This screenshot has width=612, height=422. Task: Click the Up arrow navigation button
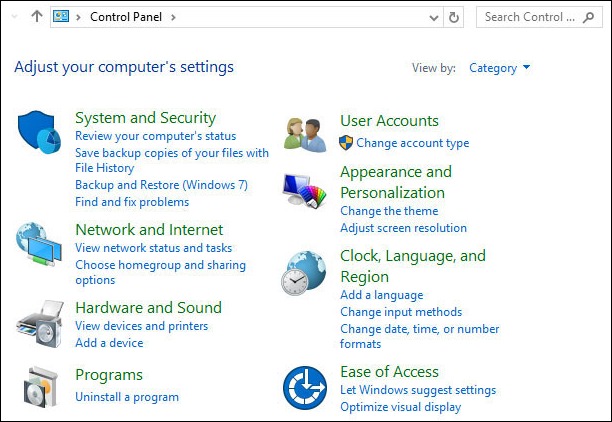tap(37, 17)
